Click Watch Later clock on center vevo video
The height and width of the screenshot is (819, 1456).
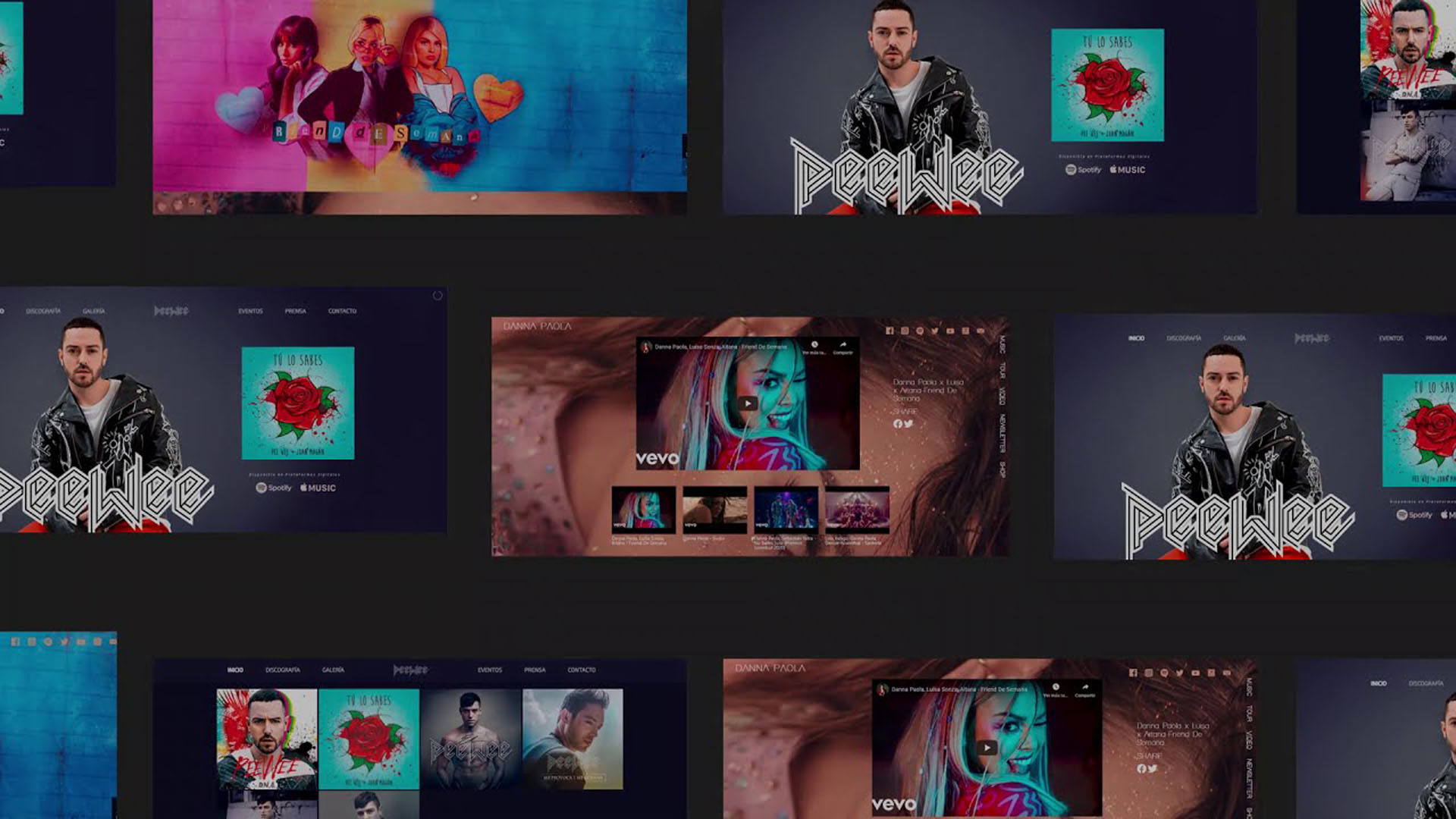(x=814, y=345)
